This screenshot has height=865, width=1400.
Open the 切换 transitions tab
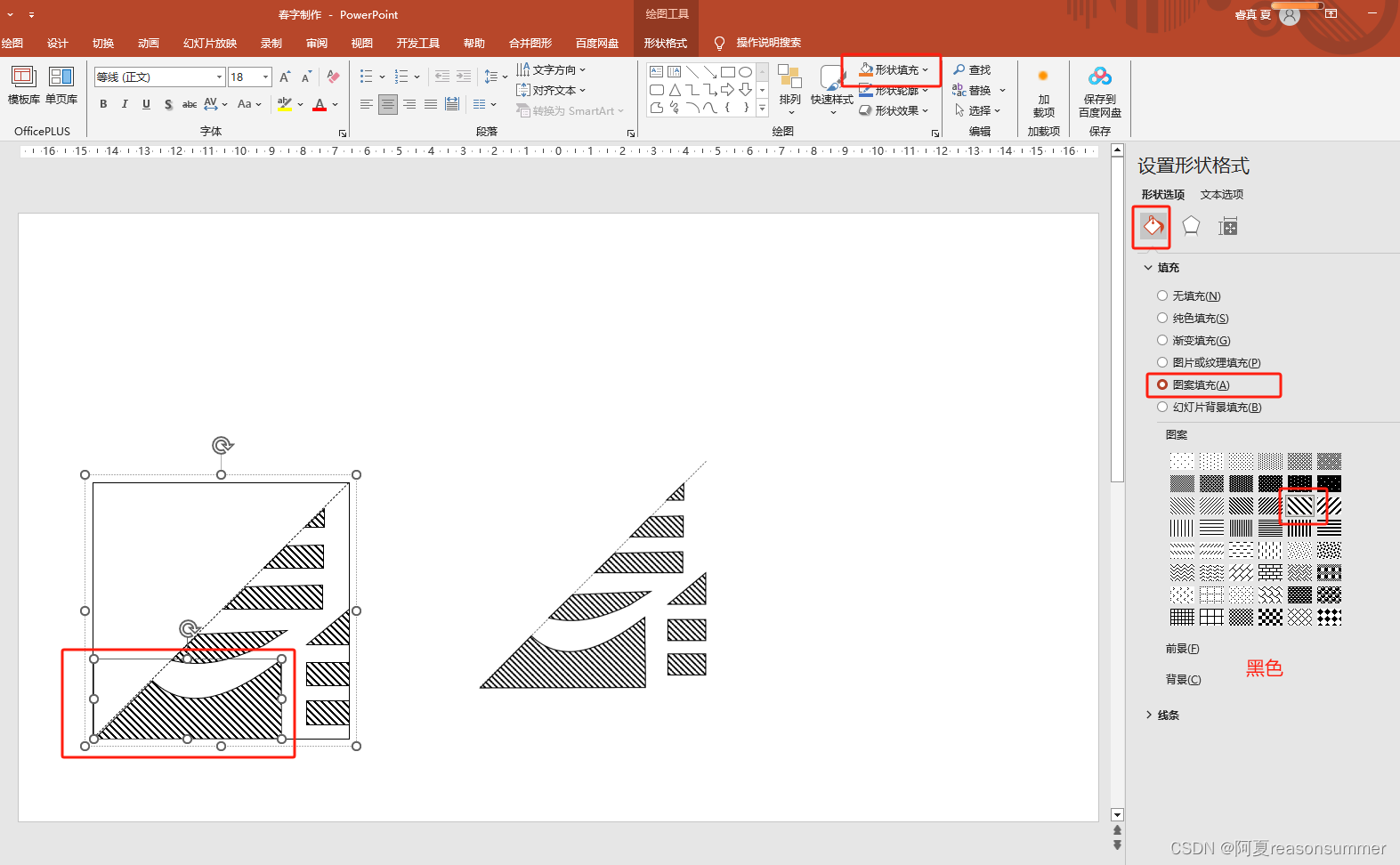pyautogui.click(x=103, y=44)
